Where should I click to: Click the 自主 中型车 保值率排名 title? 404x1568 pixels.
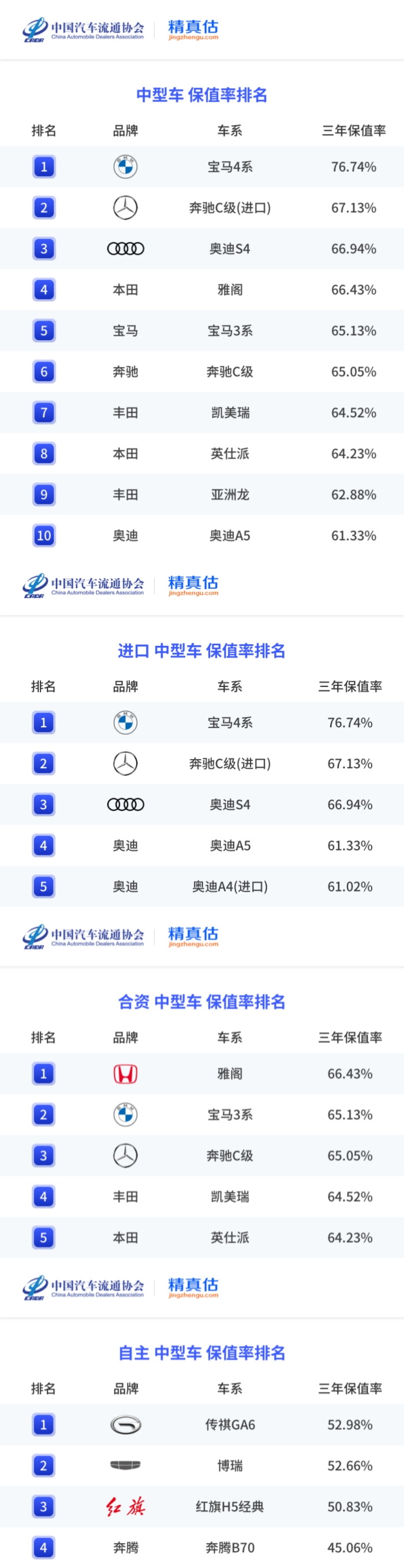pyautogui.click(x=202, y=1353)
